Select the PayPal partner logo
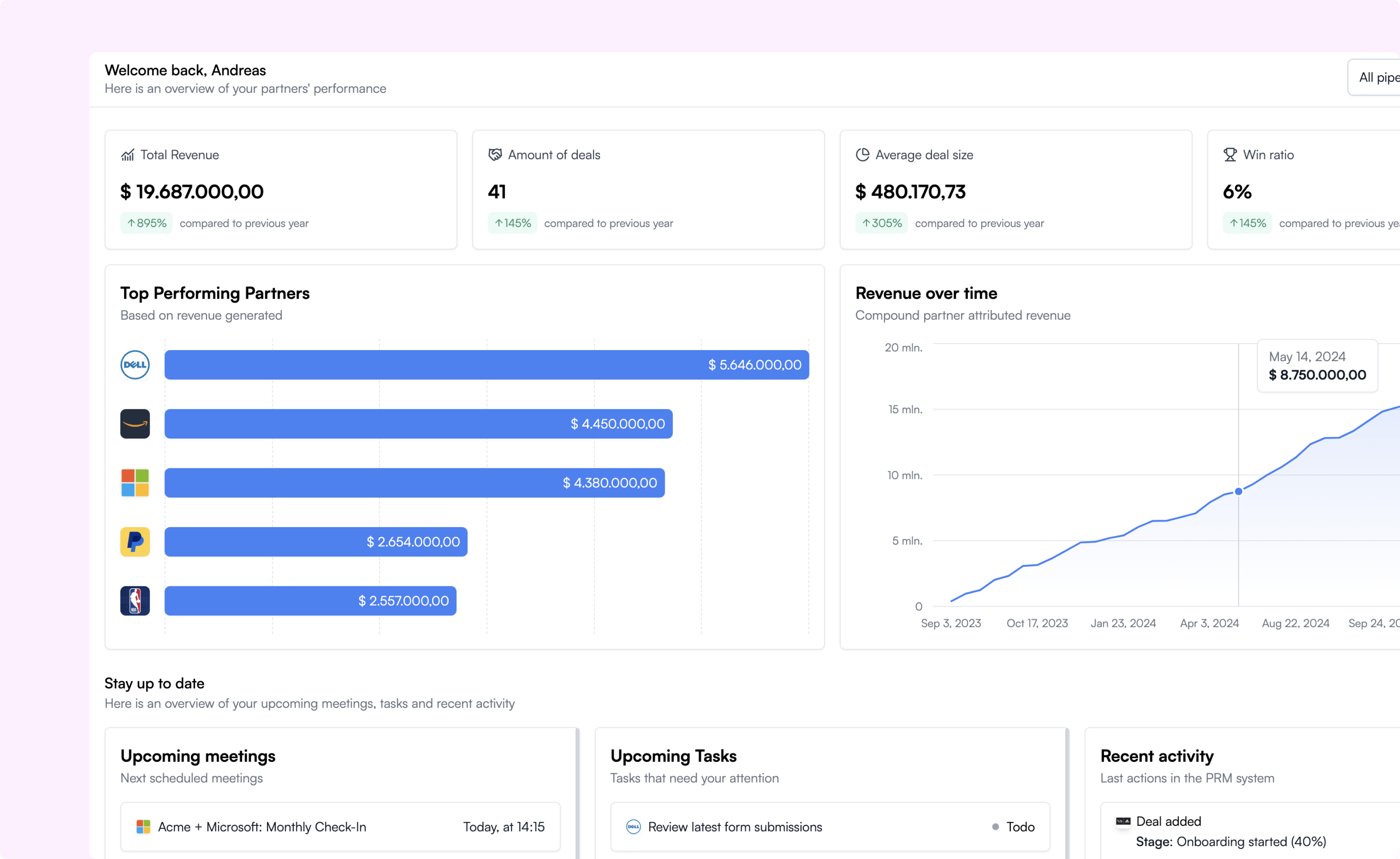This screenshot has width=1400, height=859. [x=135, y=542]
